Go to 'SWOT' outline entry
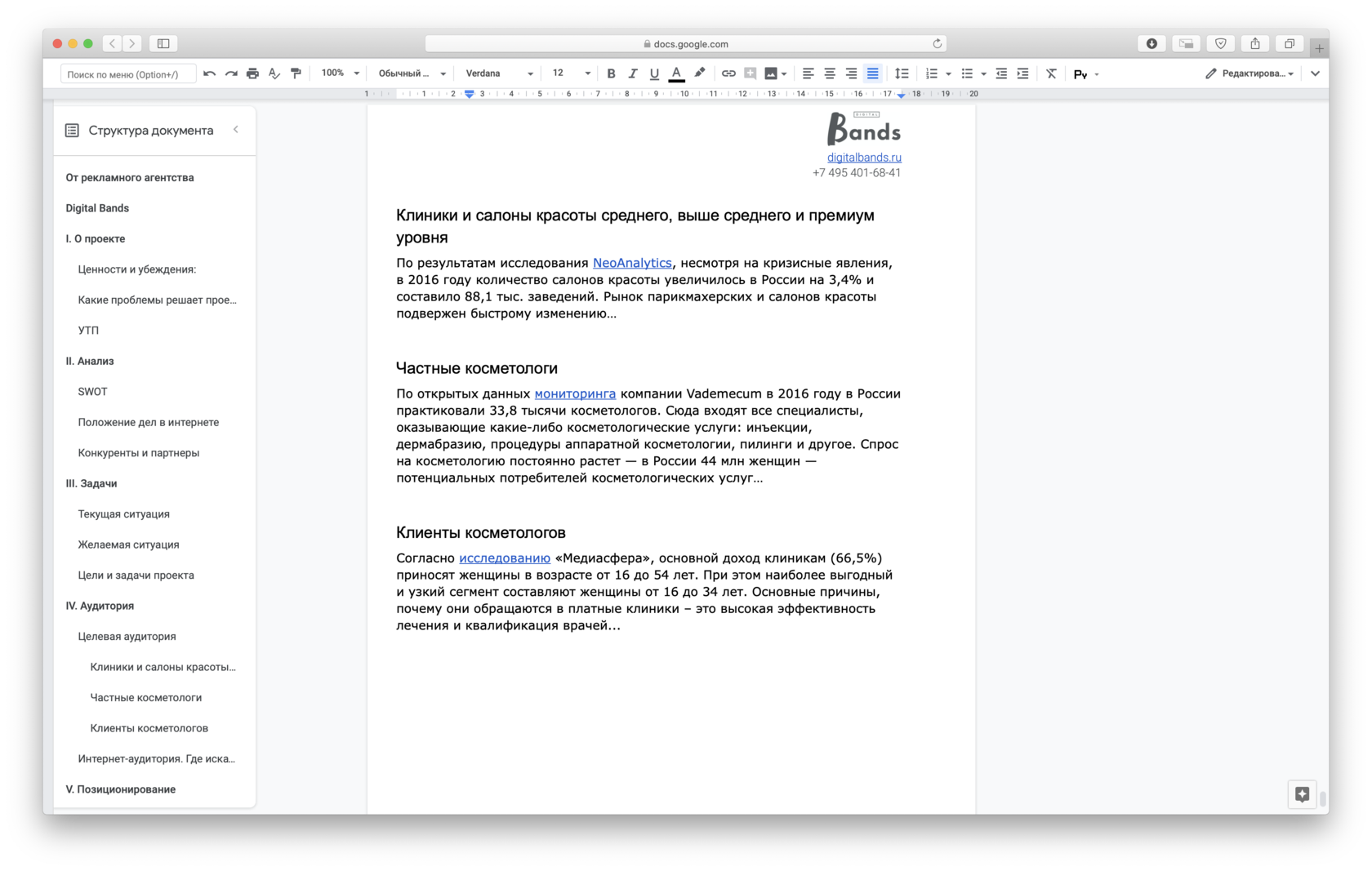 click(92, 392)
